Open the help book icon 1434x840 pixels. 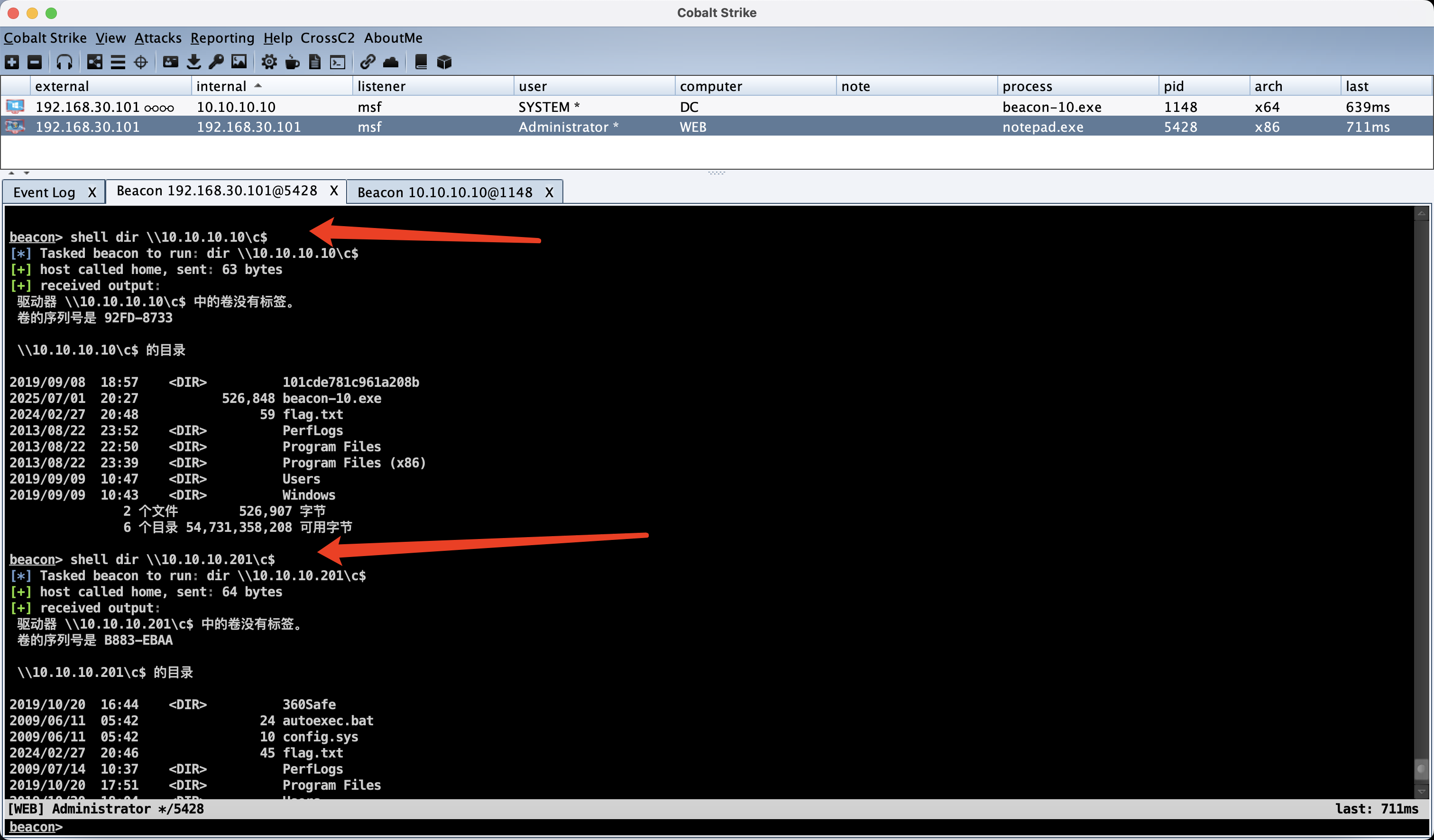(x=421, y=62)
